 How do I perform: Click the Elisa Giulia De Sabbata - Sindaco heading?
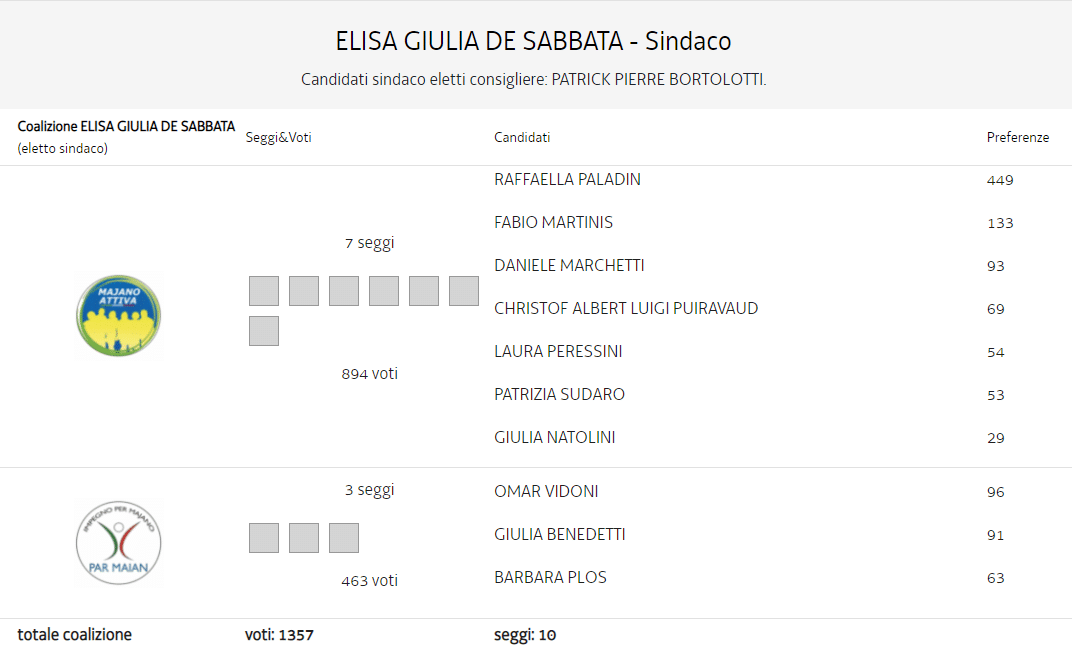click(534, 42)
